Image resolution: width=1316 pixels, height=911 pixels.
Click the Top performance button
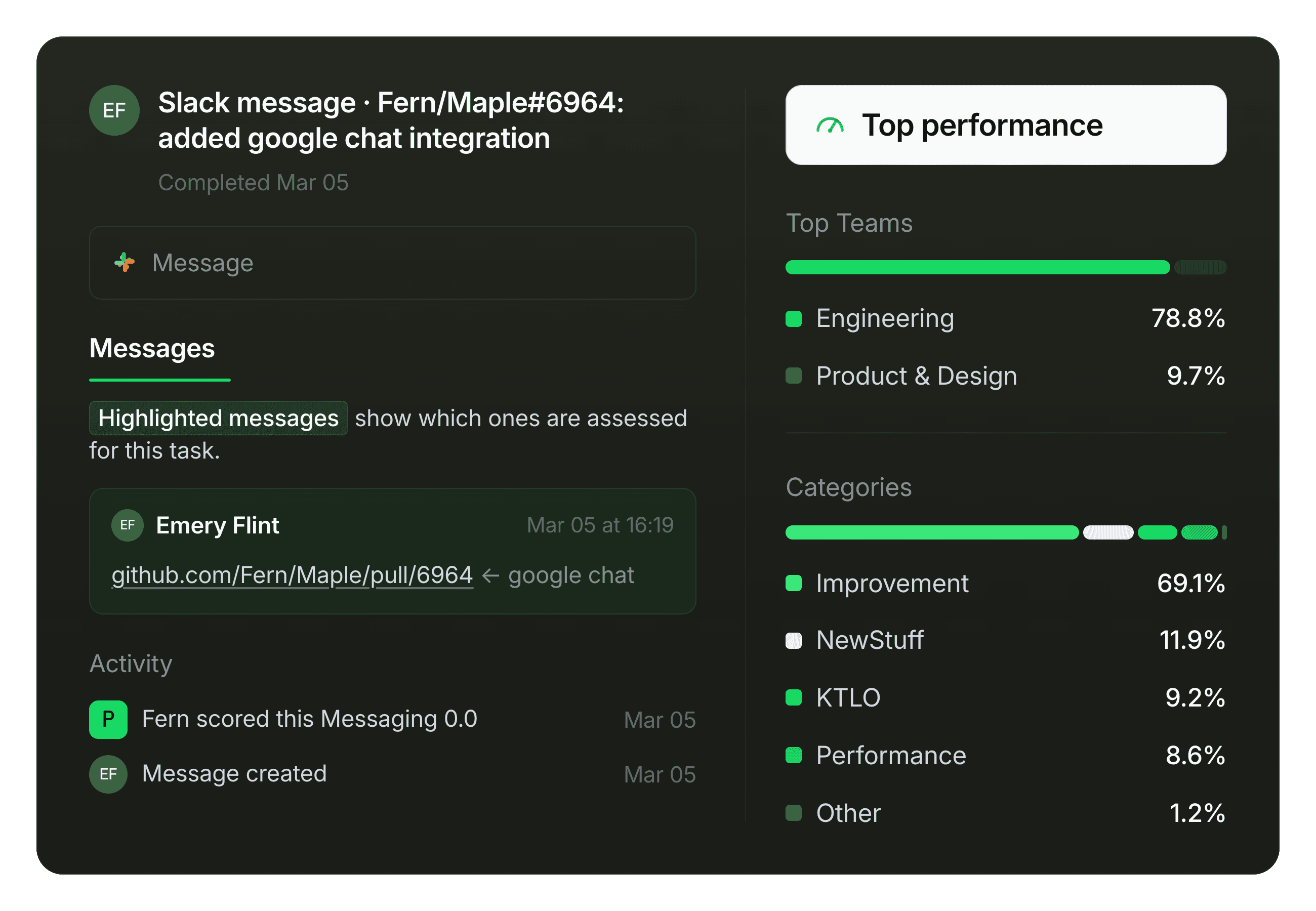(x=1006, y=125)
